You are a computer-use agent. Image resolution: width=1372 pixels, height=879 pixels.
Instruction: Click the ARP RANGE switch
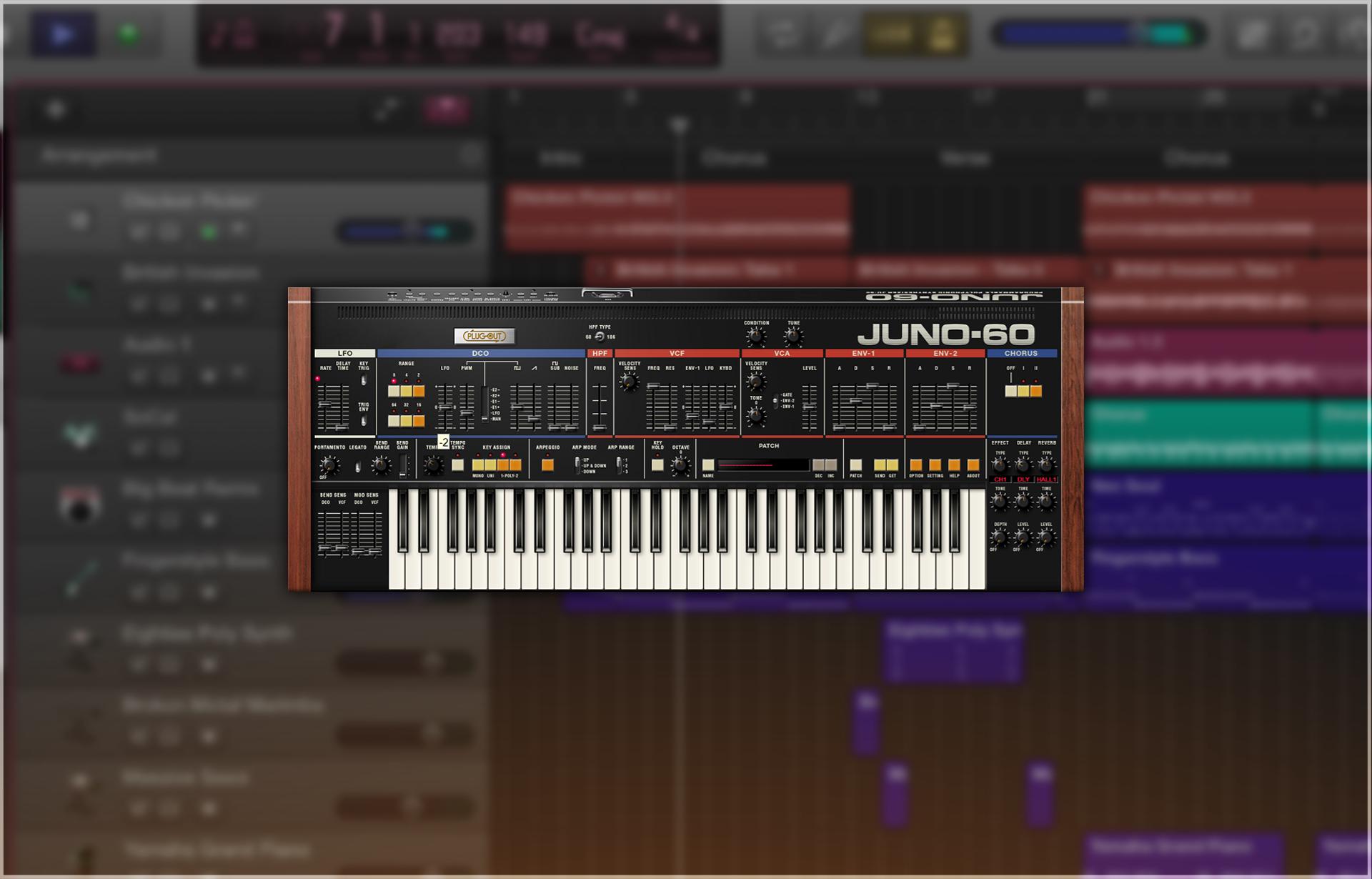tap(619, 465)
